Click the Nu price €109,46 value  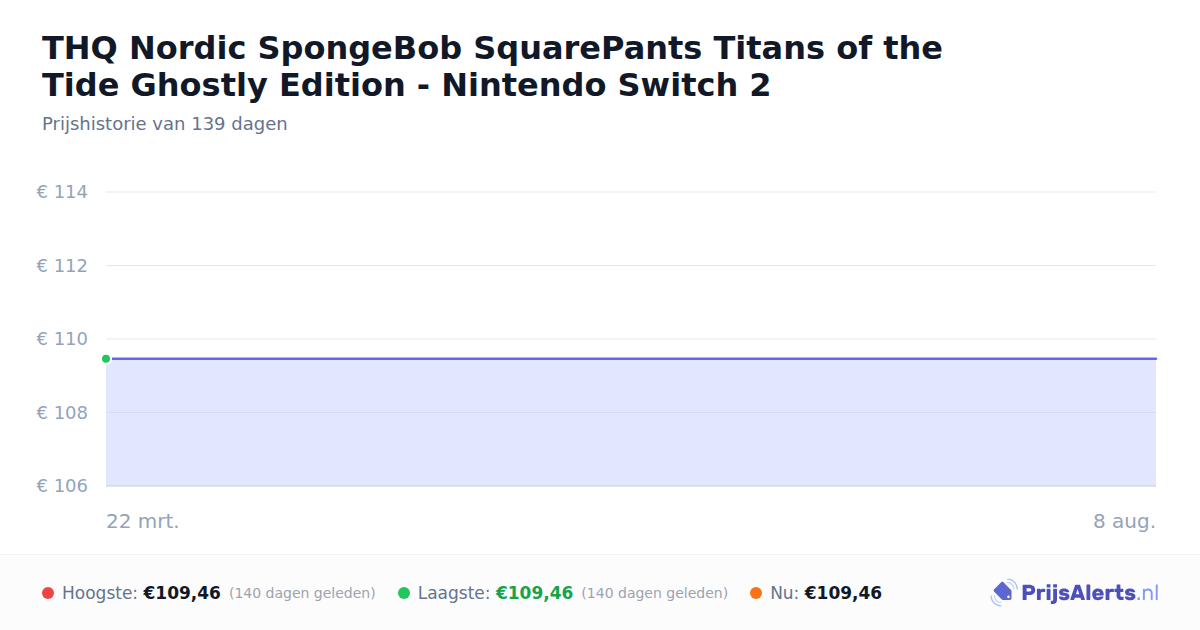tap(843, 593)
